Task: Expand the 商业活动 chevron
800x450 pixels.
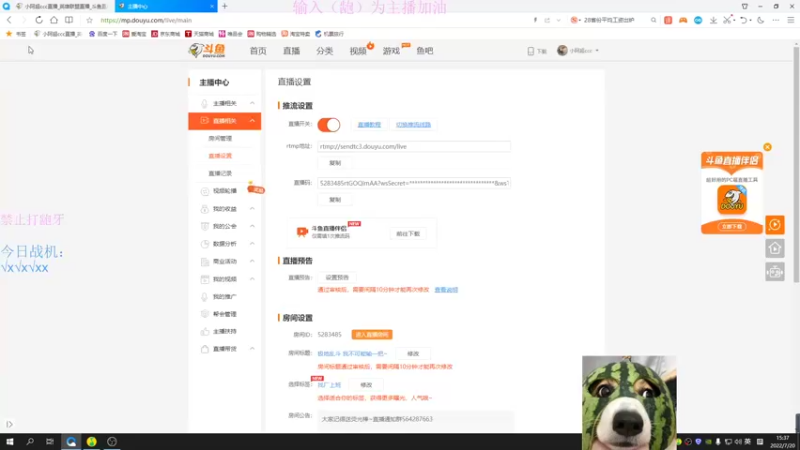Action: click(x=252, y=261)
